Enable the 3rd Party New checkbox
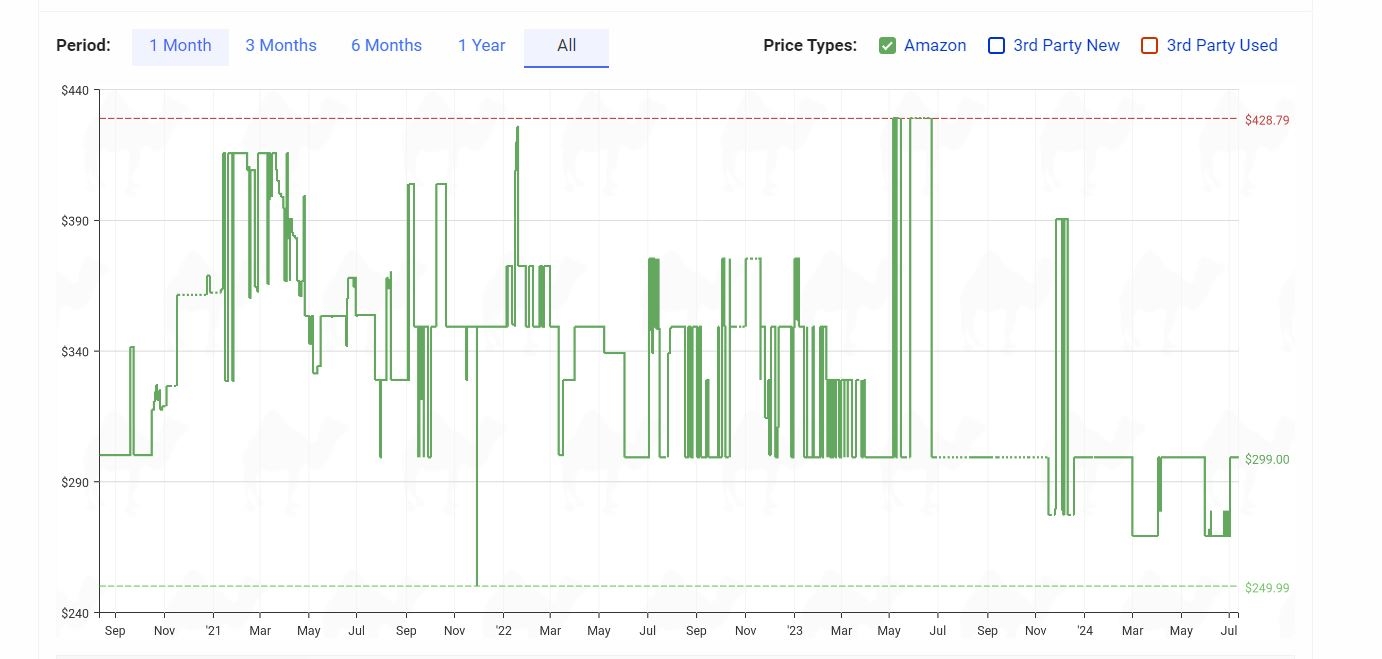1382x659 pixels. coord(996,46)
